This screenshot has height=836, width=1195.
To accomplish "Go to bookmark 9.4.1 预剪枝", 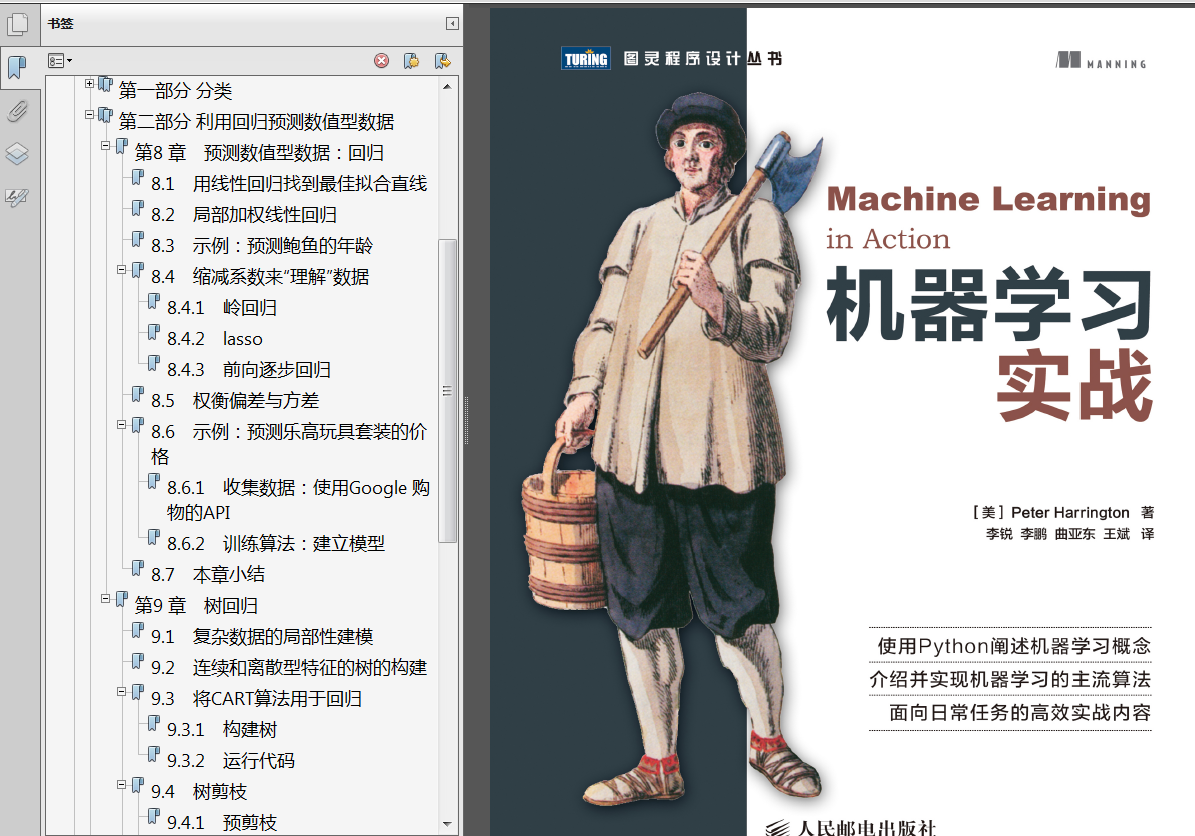I will point(222,823).
